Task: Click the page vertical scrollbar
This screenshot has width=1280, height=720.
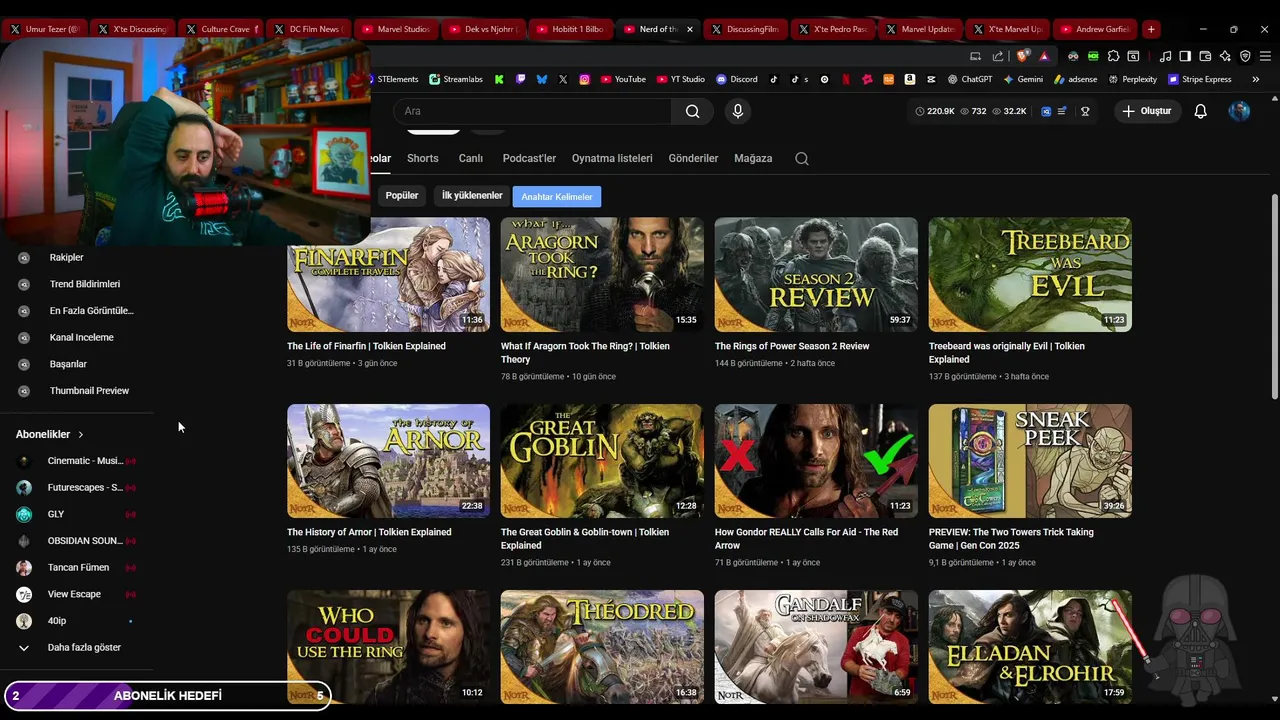Action: 1274,295
